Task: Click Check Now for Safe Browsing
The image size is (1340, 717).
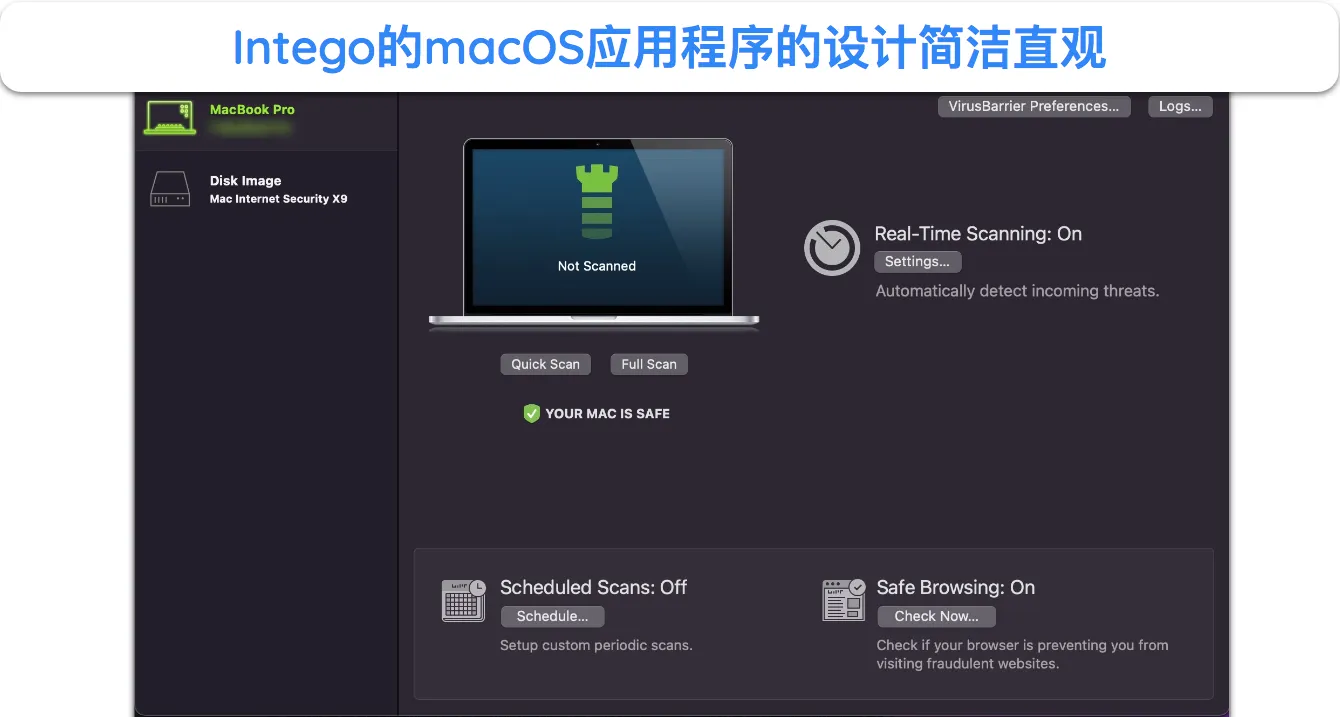Action: 936,616
